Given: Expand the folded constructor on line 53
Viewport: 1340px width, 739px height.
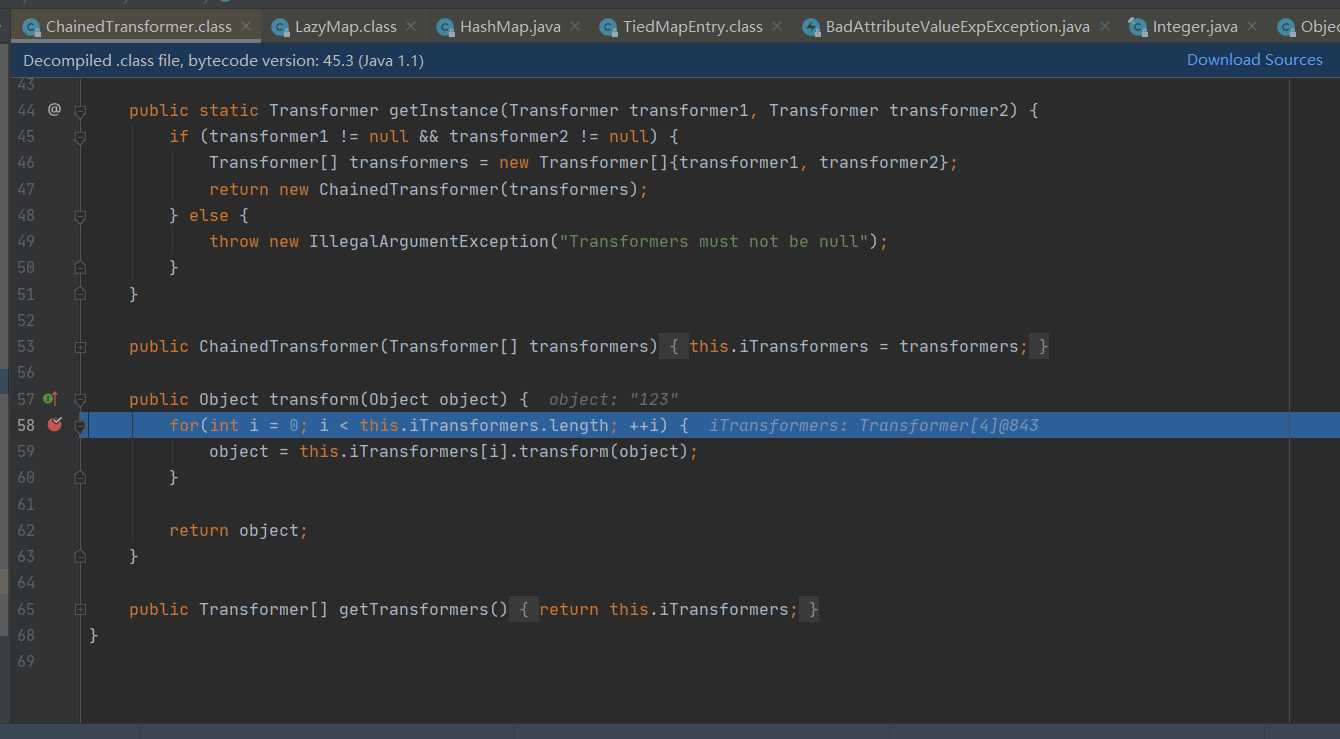Looking at the screenshot, I should click(80, 347).
